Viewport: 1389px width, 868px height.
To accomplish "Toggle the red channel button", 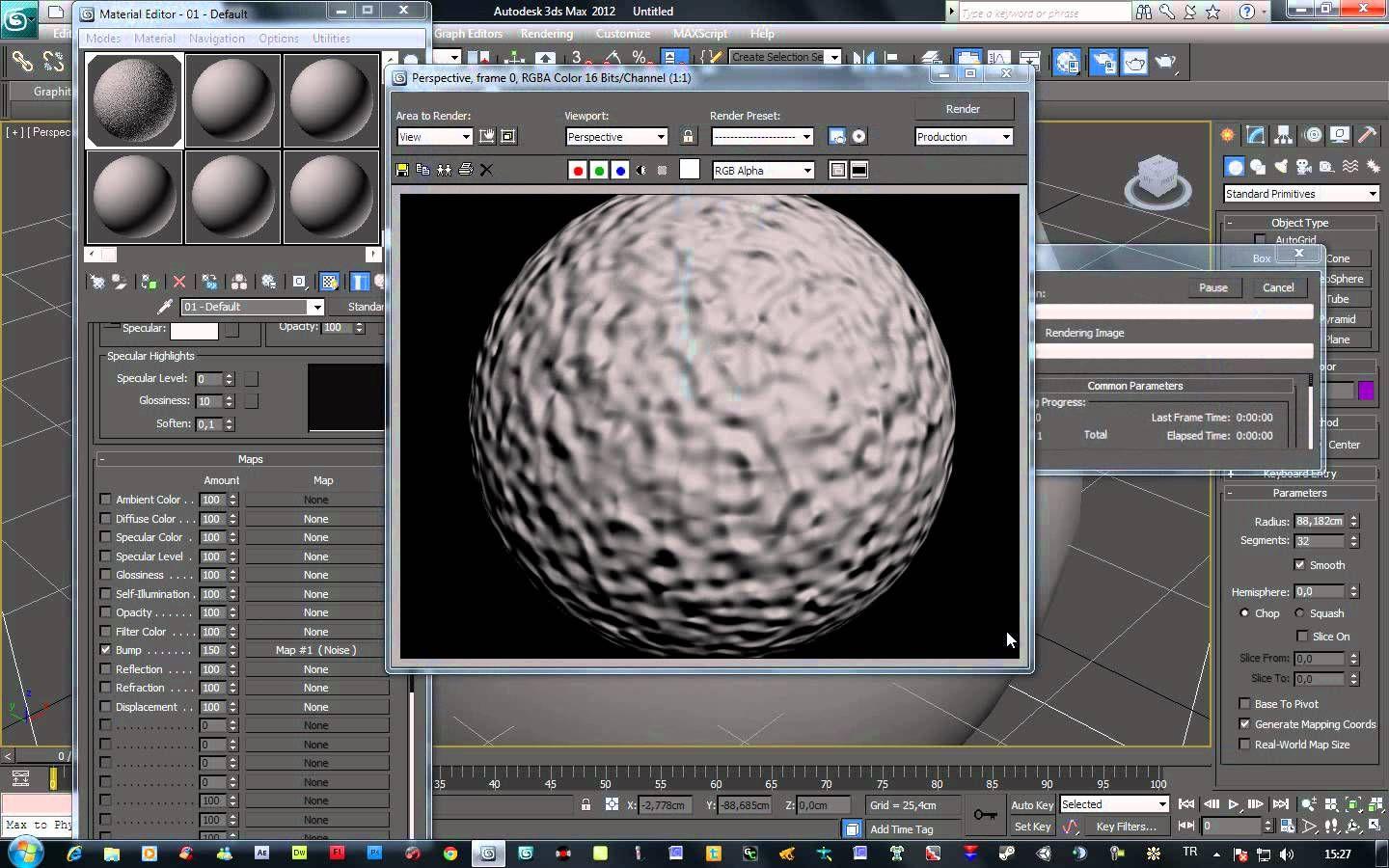I will click(578, 171).
